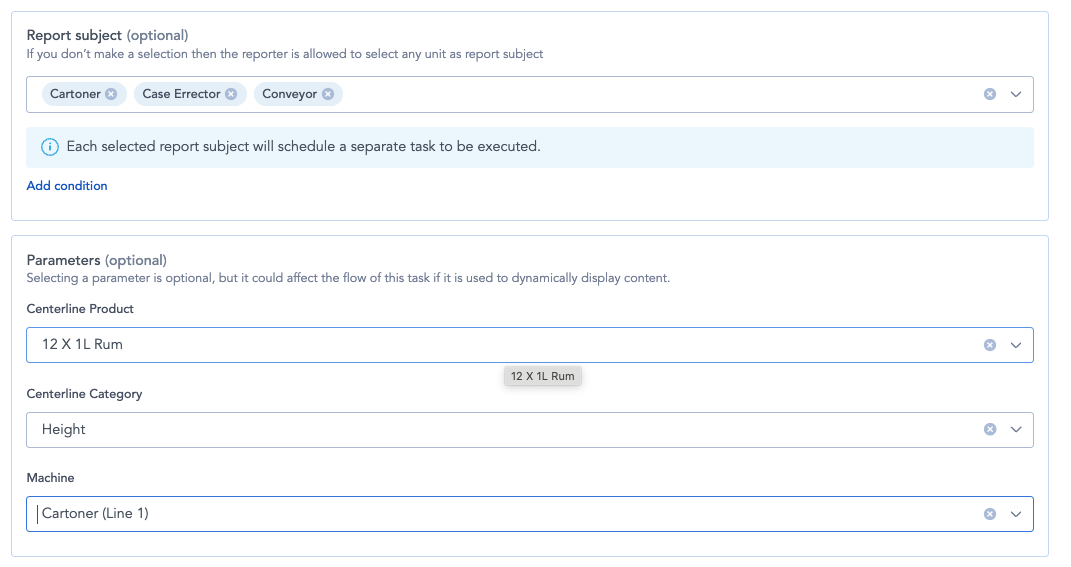Clear all selected report subjects
Viewport: 1071px width, 567px height.
tap(990, 94)
